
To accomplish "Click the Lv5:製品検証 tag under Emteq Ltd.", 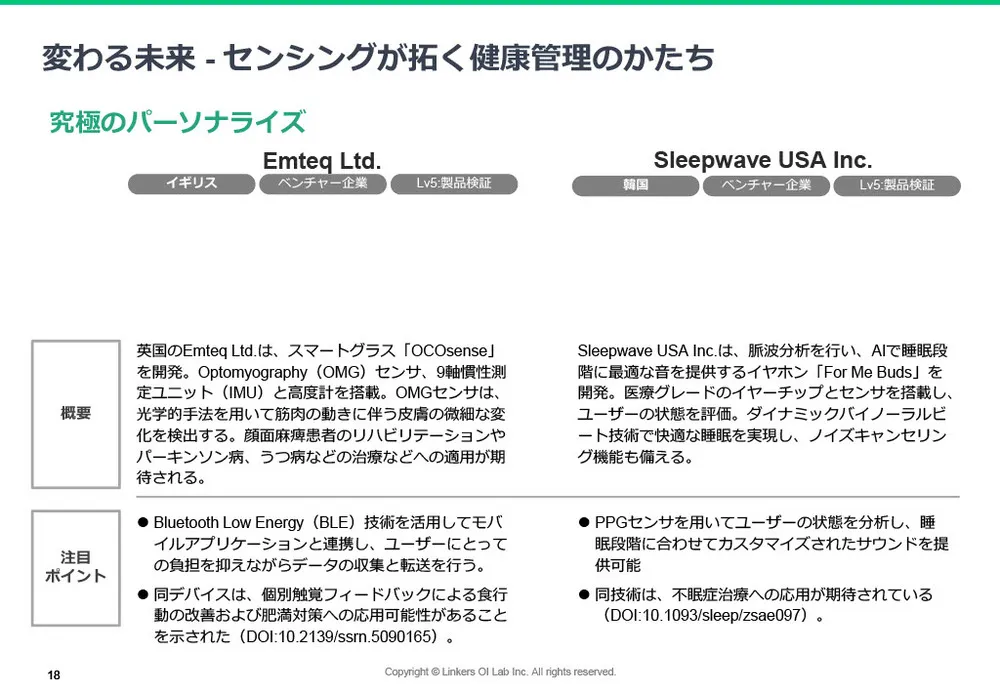I will 453,184.
